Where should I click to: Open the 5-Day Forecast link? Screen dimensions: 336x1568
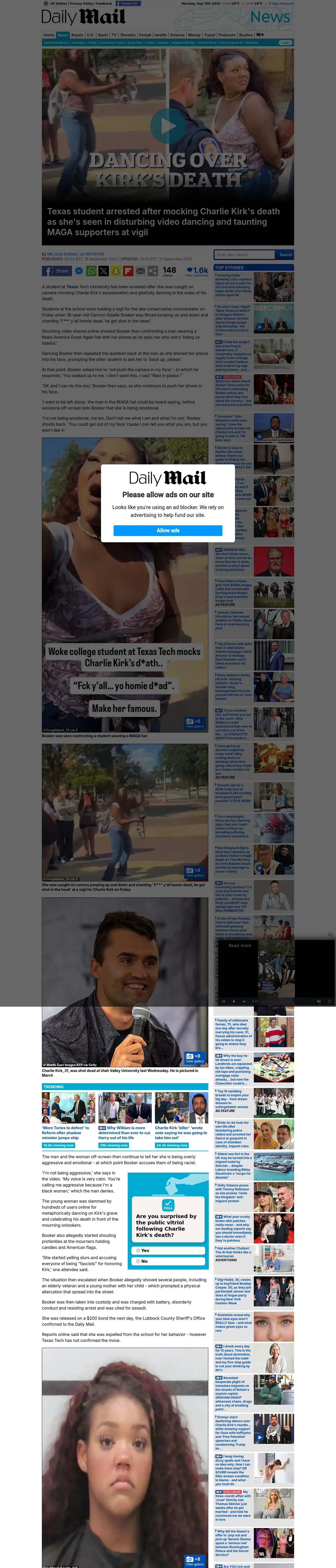pos(282,3)
